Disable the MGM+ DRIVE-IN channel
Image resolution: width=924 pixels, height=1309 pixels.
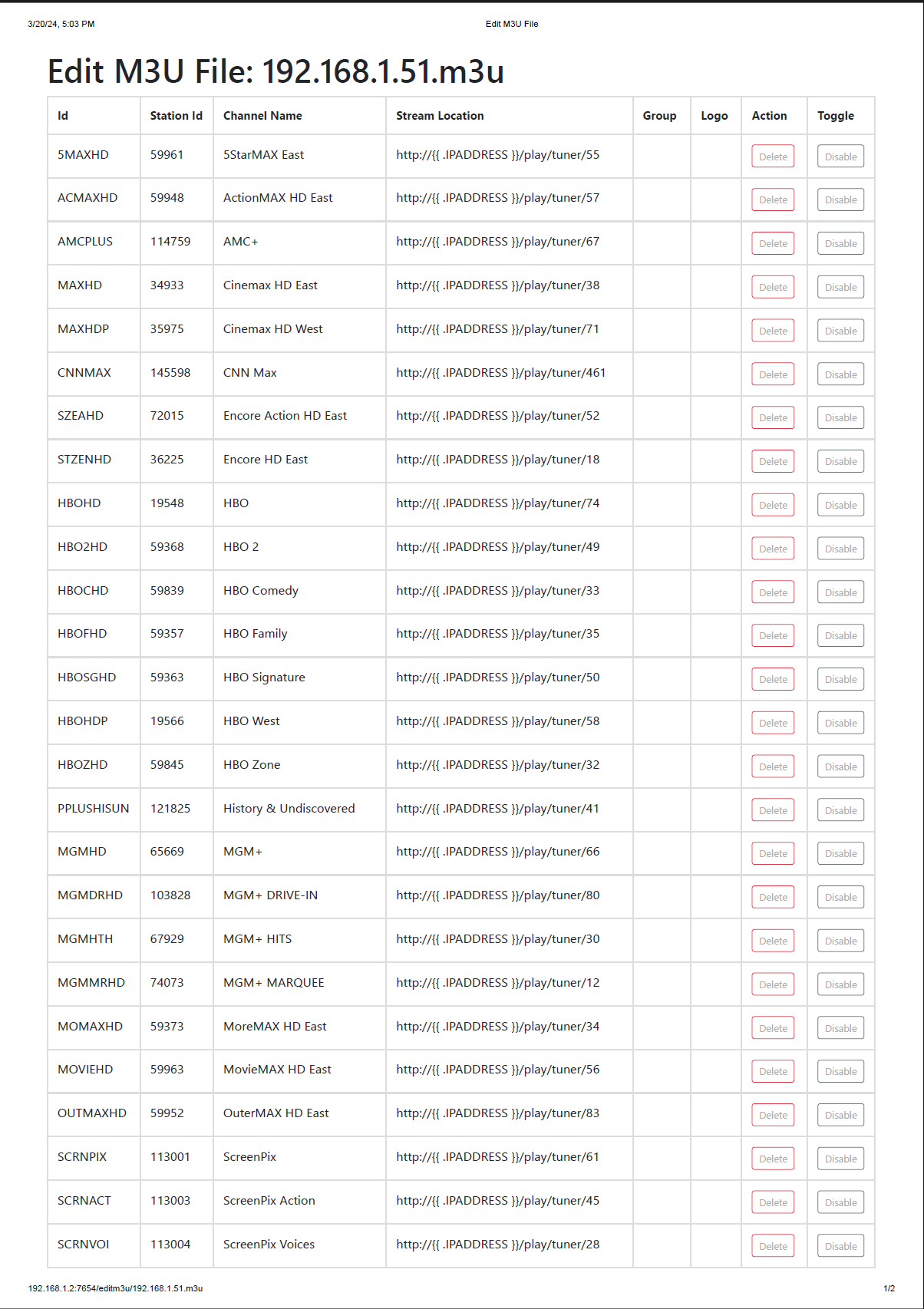click(840, 897)
